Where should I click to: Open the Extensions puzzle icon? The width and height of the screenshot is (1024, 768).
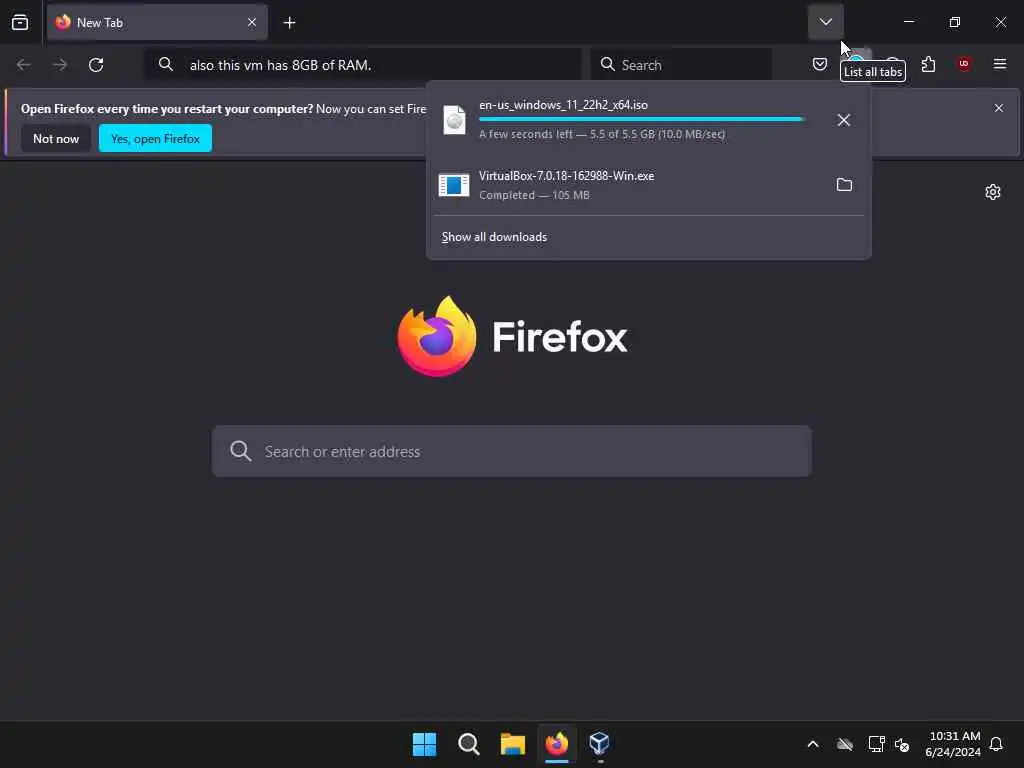[x=928, y=64]
